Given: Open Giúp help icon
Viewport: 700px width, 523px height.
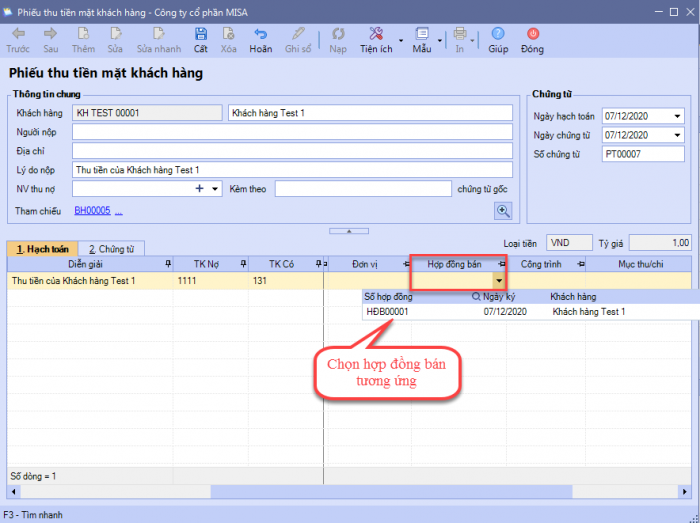Looking at the screenshot, I should pos(498,40).
